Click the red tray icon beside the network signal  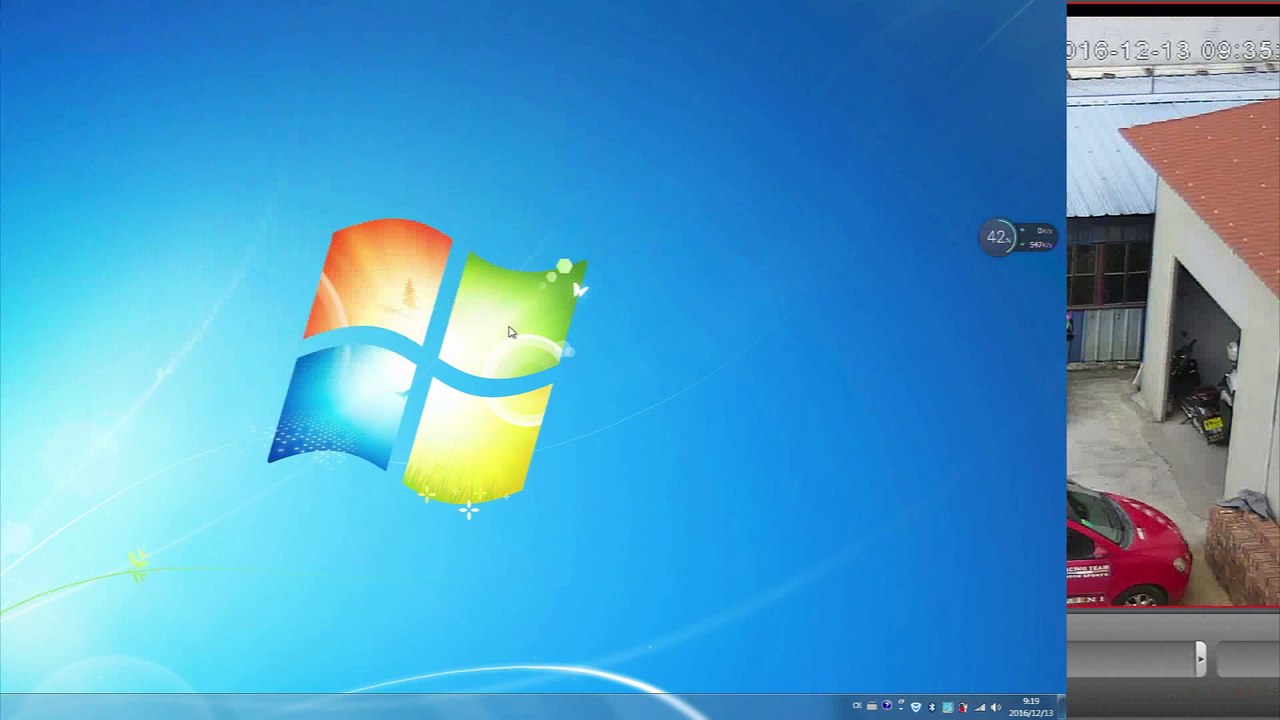[x=963, y=707]
